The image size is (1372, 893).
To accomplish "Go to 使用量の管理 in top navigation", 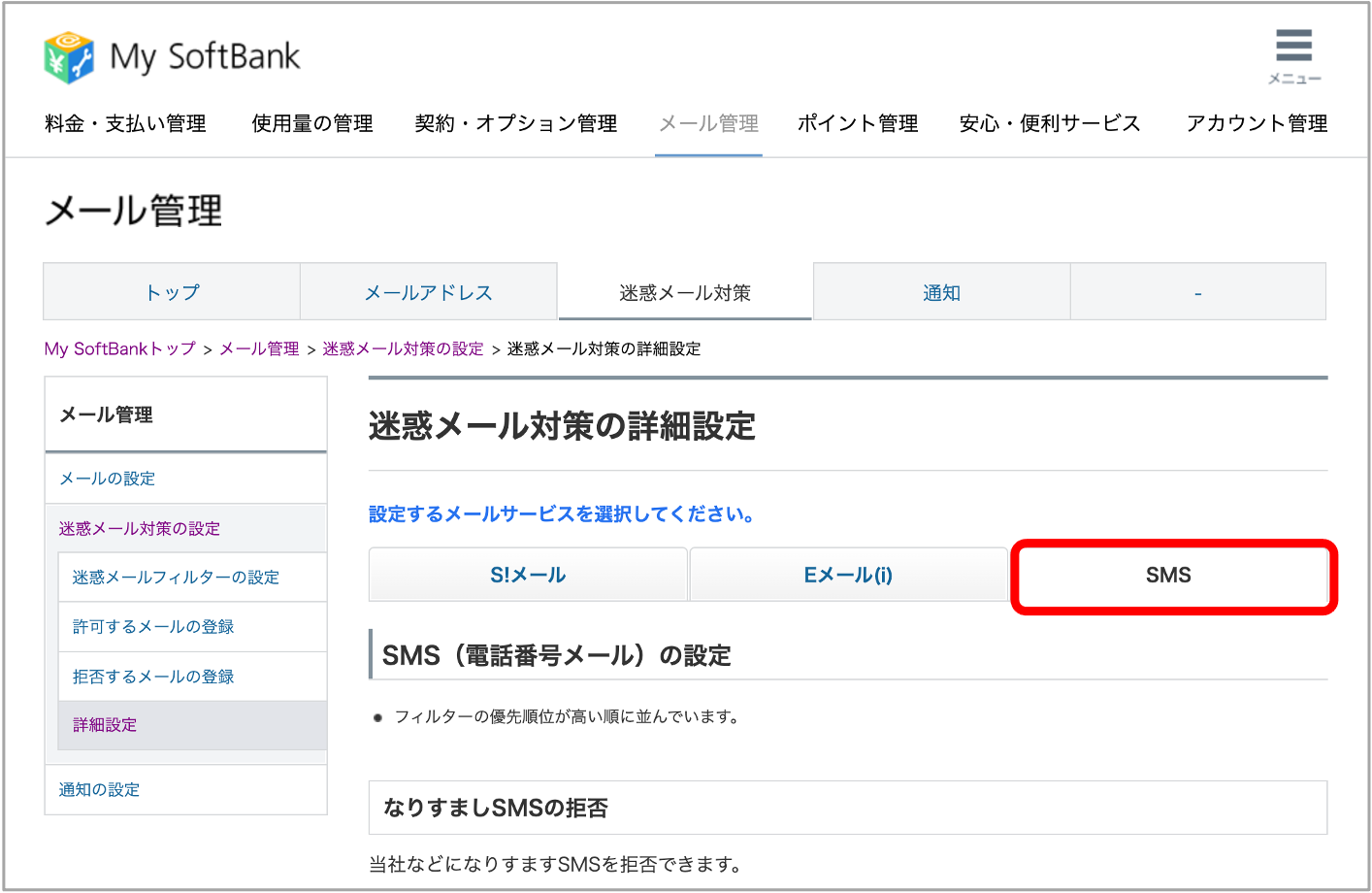I will click(x=312, y=123).
